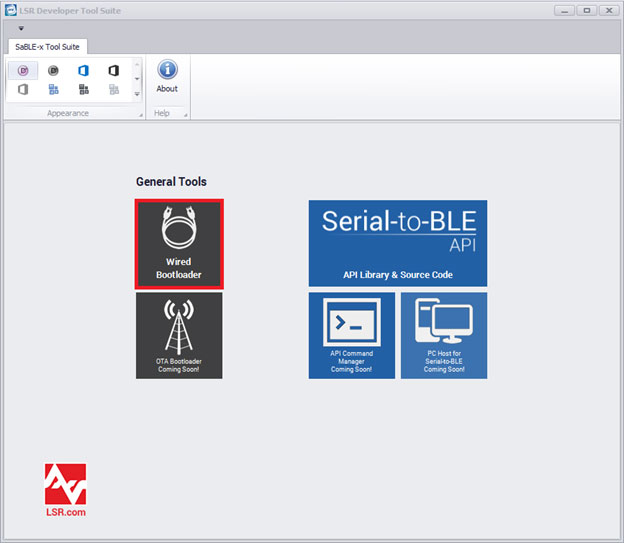Click the PC Host for Serial-to-BLE tile
Viewport: 624px width, 543px height.
tap(444, 336)
